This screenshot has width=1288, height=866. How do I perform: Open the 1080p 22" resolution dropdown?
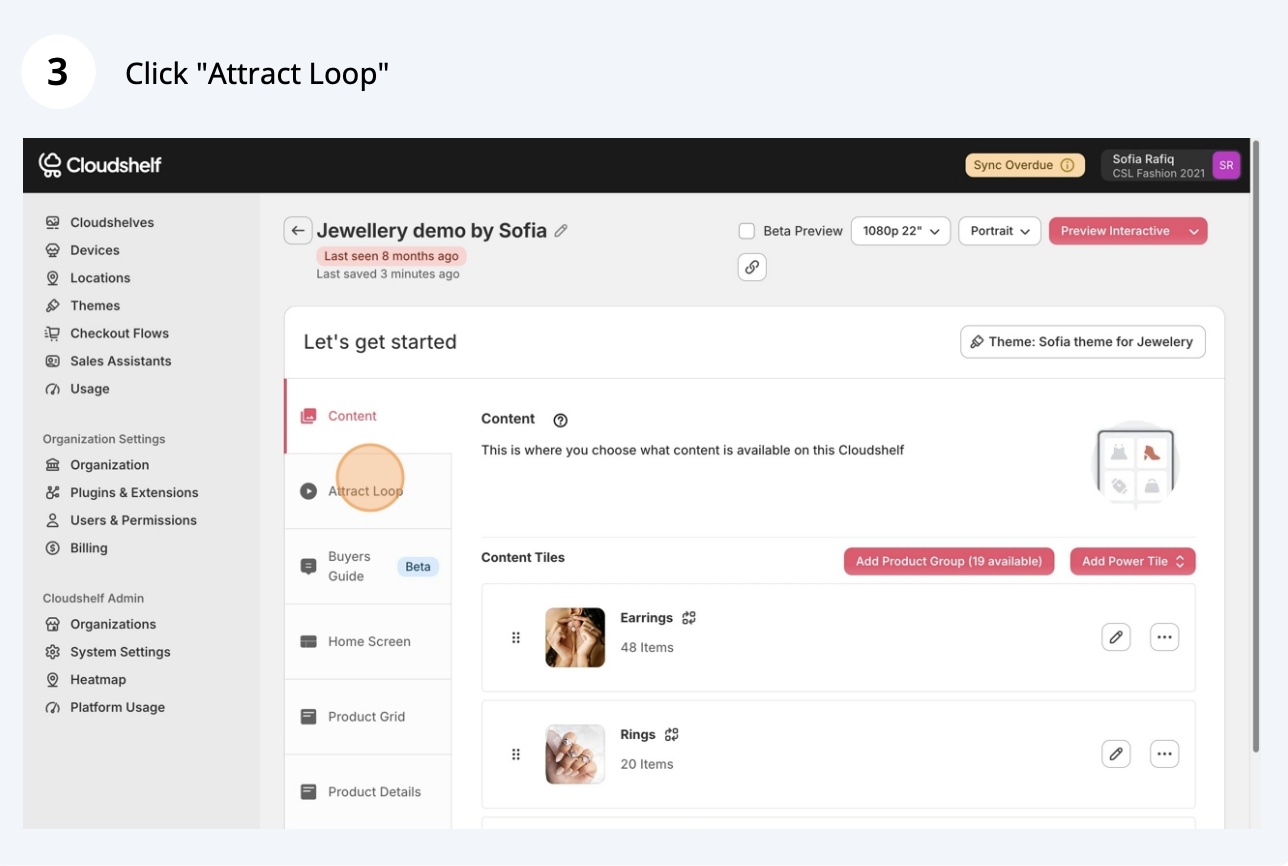[900, 231]
